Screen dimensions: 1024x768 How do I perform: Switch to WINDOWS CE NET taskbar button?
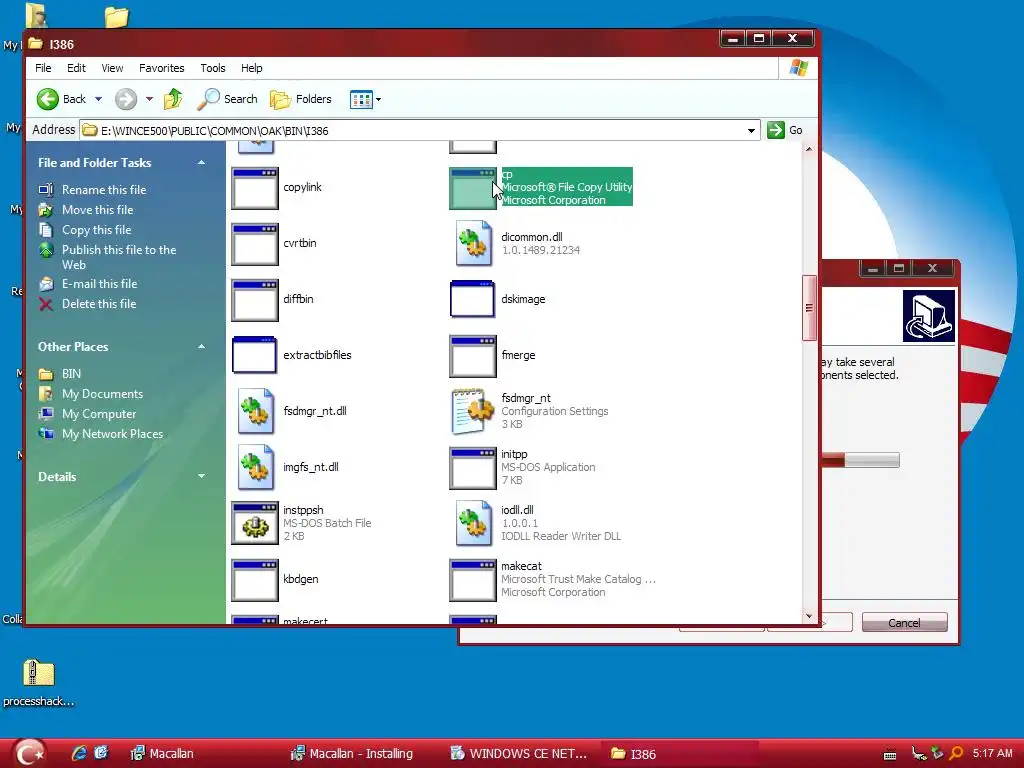(x=520, y=754)
